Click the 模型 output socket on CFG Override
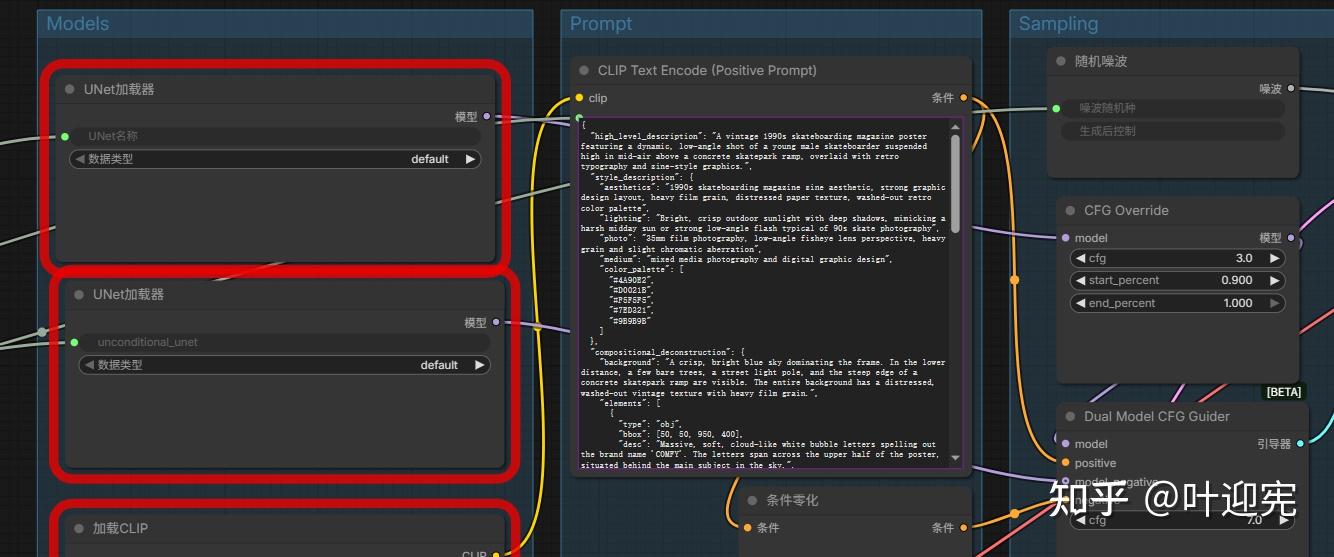This screenshot has height=557, width=1334. (x=1291, y=238)
